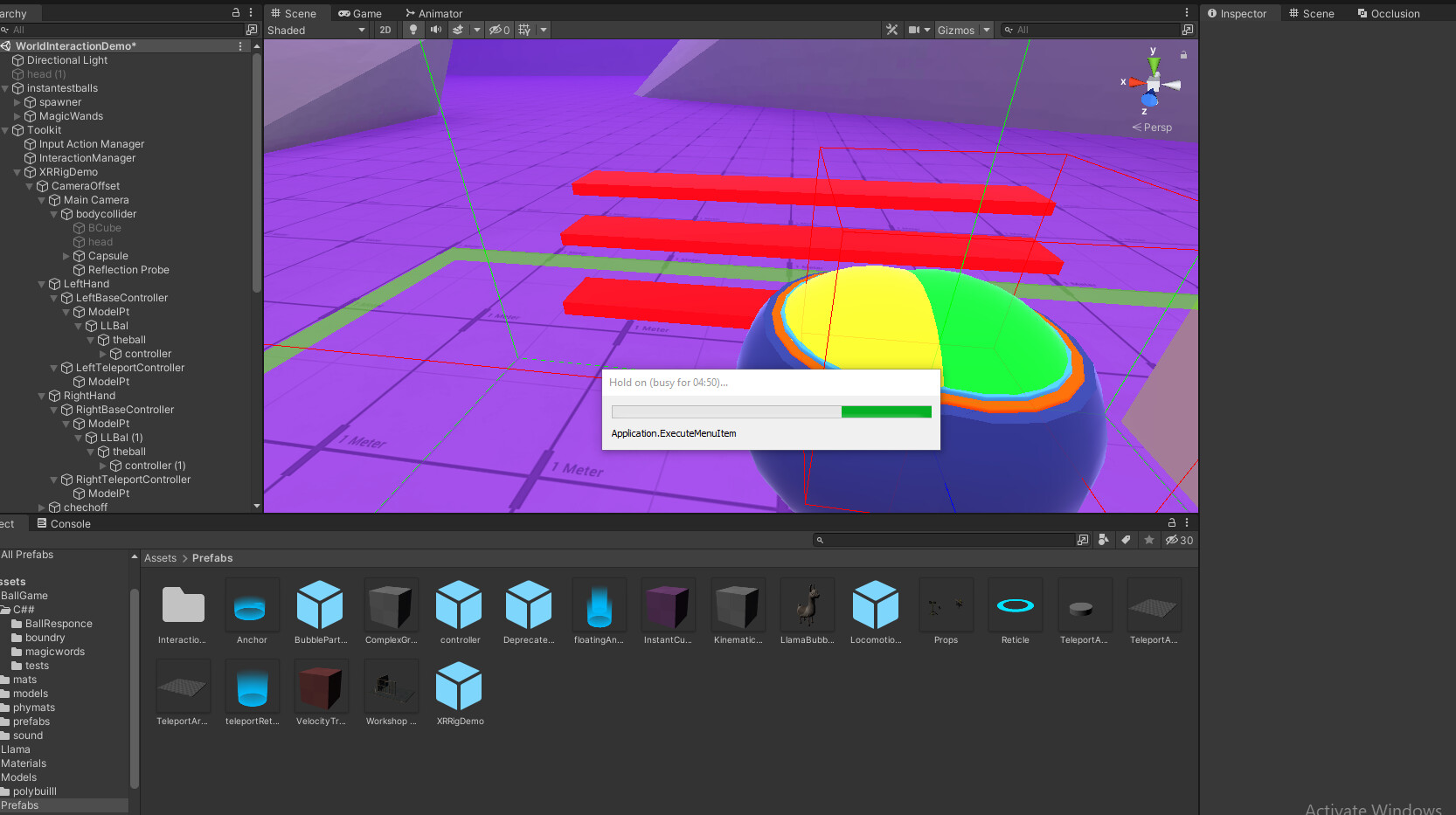Open the Animator tab
The height and width of the screenshot is (815, 1456).
433,13
